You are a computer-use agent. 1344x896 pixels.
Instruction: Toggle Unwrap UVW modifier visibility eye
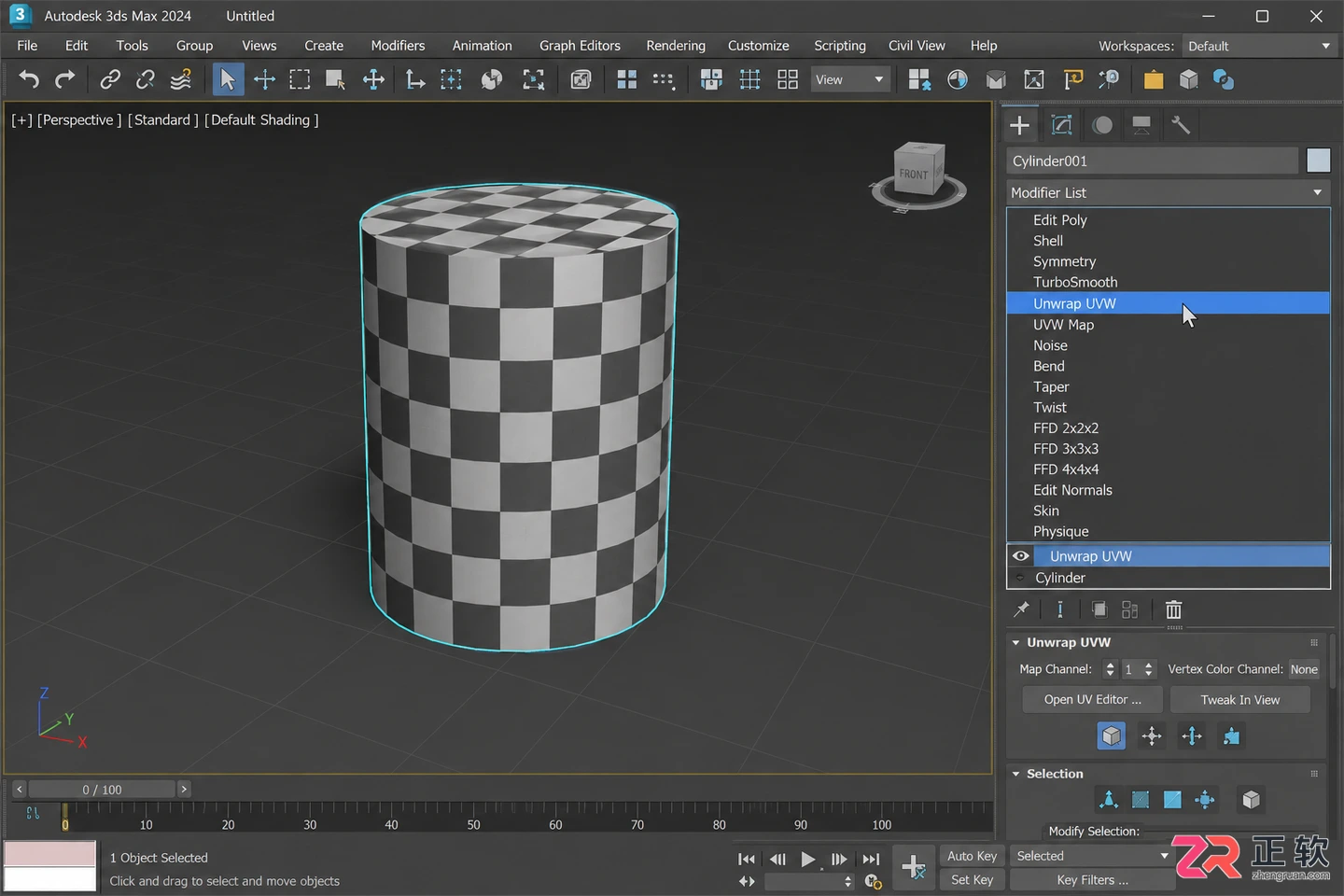click(x=1021, y=556)
